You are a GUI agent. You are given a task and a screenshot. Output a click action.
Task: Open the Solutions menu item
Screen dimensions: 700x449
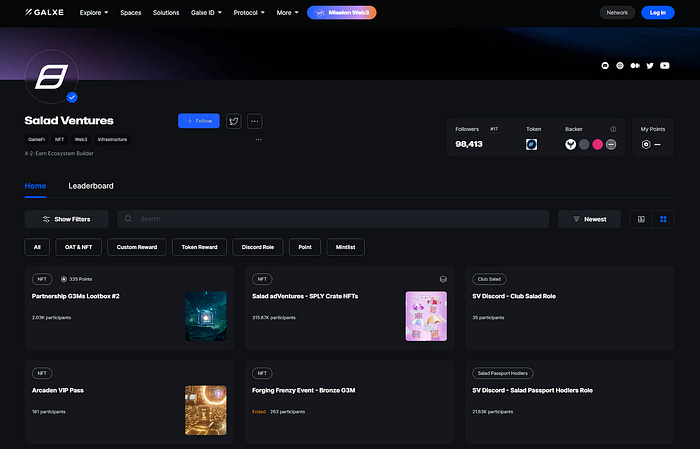pos(166,12)
